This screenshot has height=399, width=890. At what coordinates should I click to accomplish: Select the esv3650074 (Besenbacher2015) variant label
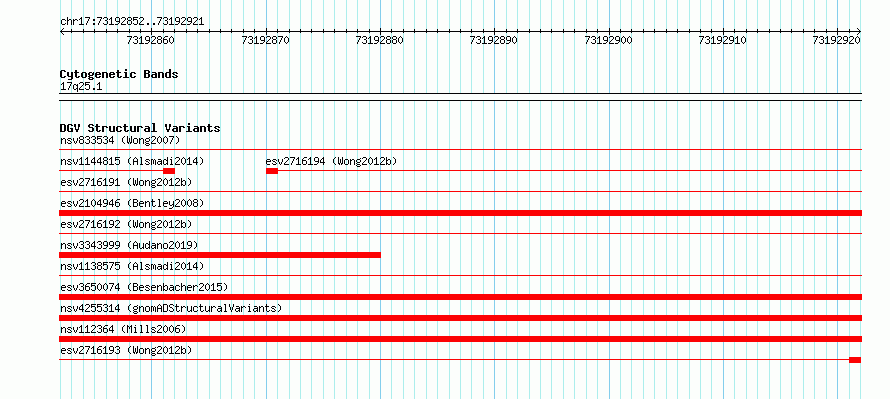[x=144, y=287]
